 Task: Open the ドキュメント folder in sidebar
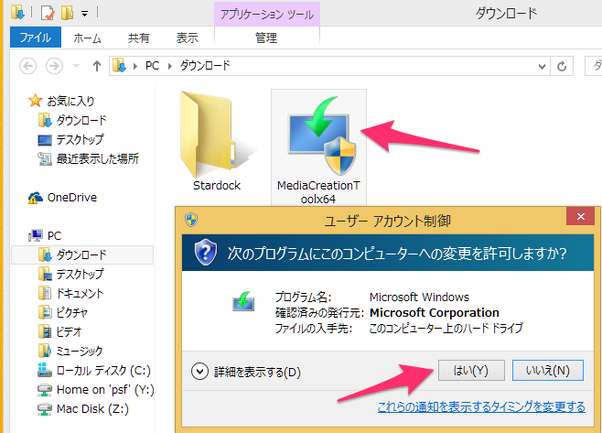pyautogui.click(x=71, y=293)
